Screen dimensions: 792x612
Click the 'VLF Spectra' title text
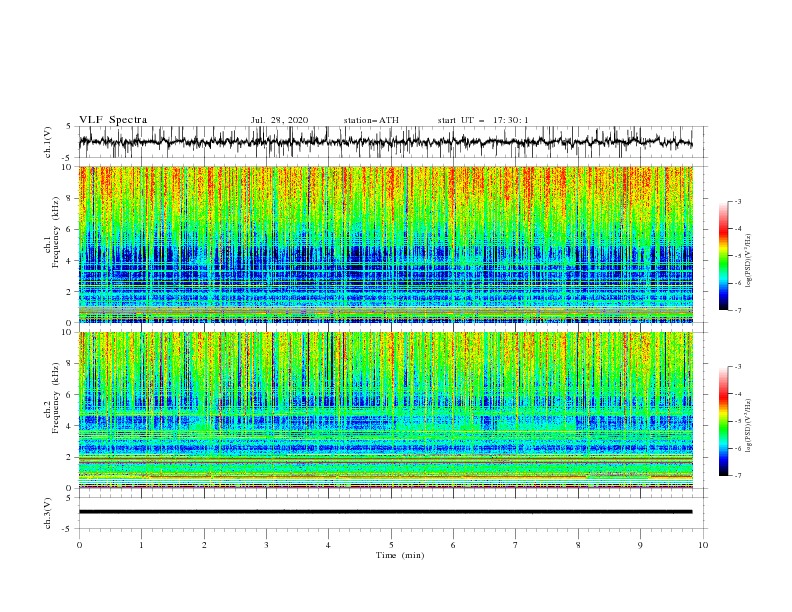tap(113, 120)
